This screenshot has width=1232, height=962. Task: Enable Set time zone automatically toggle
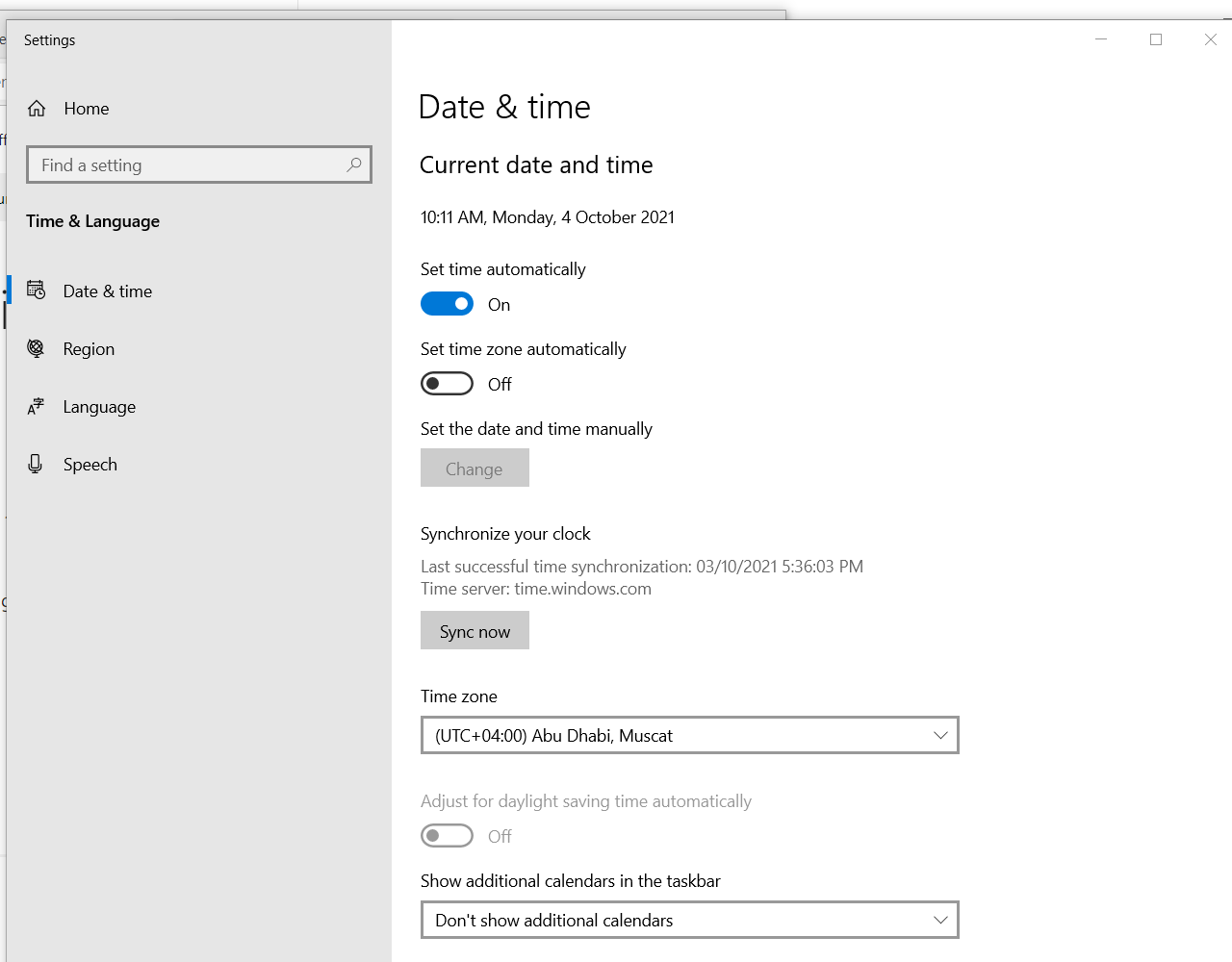[x=447, y=384]
